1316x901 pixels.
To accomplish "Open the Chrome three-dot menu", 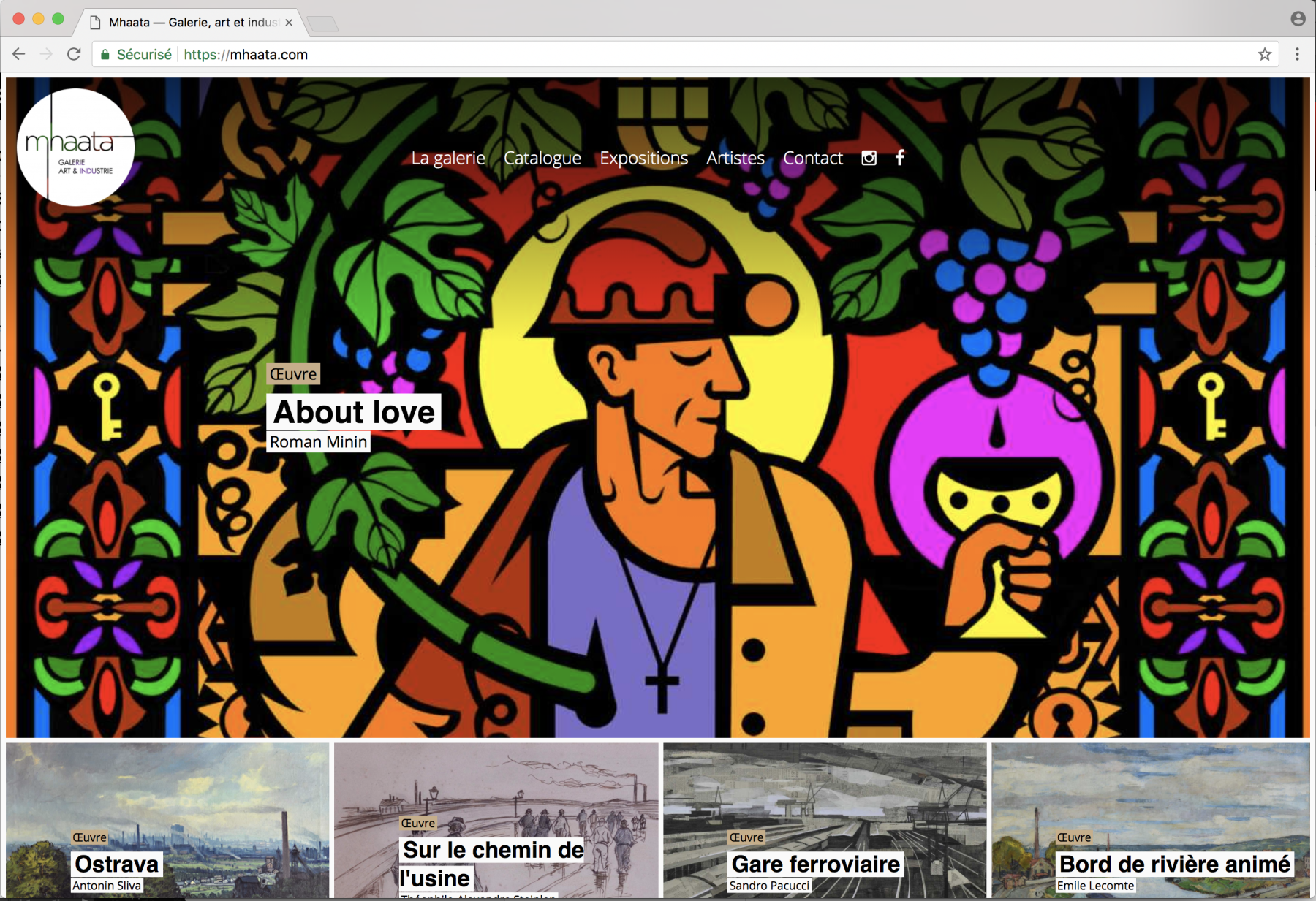I will [1297, 54].
